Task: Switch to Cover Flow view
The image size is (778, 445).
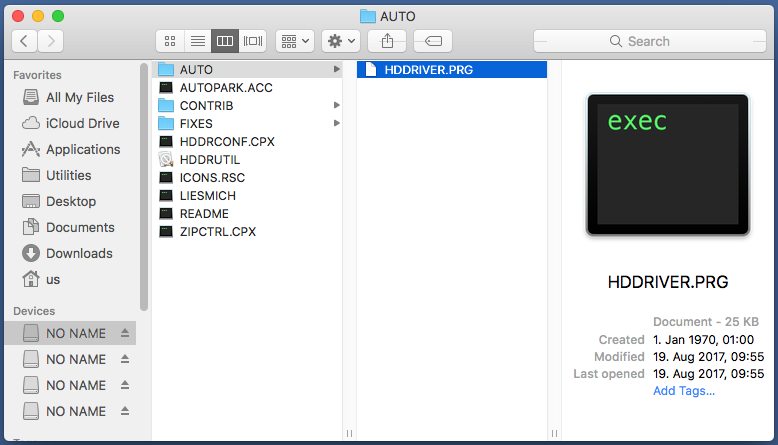Action: (253, 41)
